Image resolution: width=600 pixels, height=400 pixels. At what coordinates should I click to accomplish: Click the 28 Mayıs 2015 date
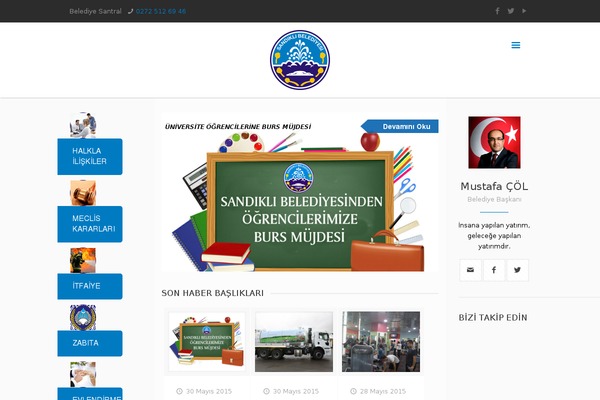383,391
